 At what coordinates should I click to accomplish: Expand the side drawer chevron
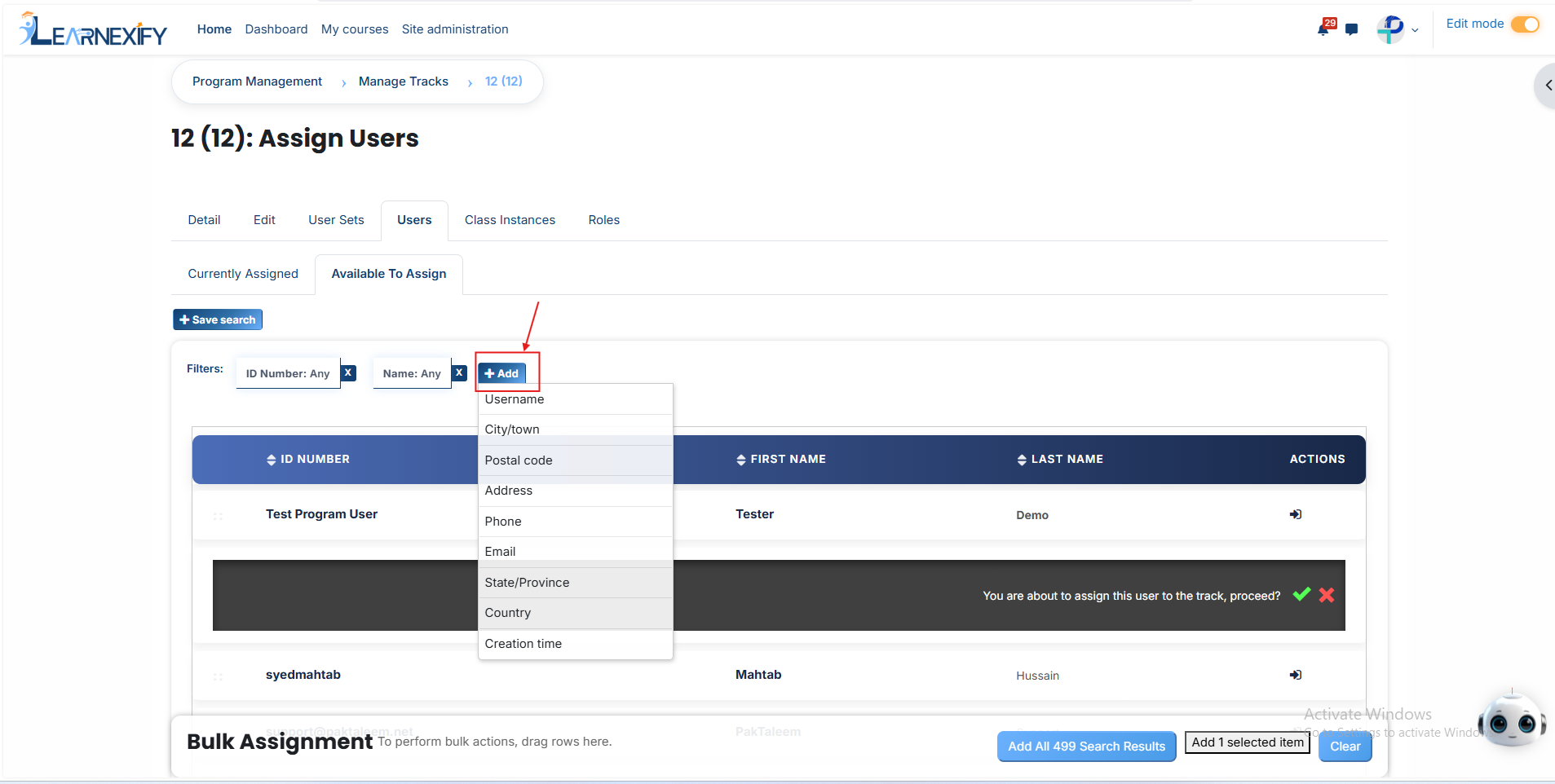click(1547, 85)
